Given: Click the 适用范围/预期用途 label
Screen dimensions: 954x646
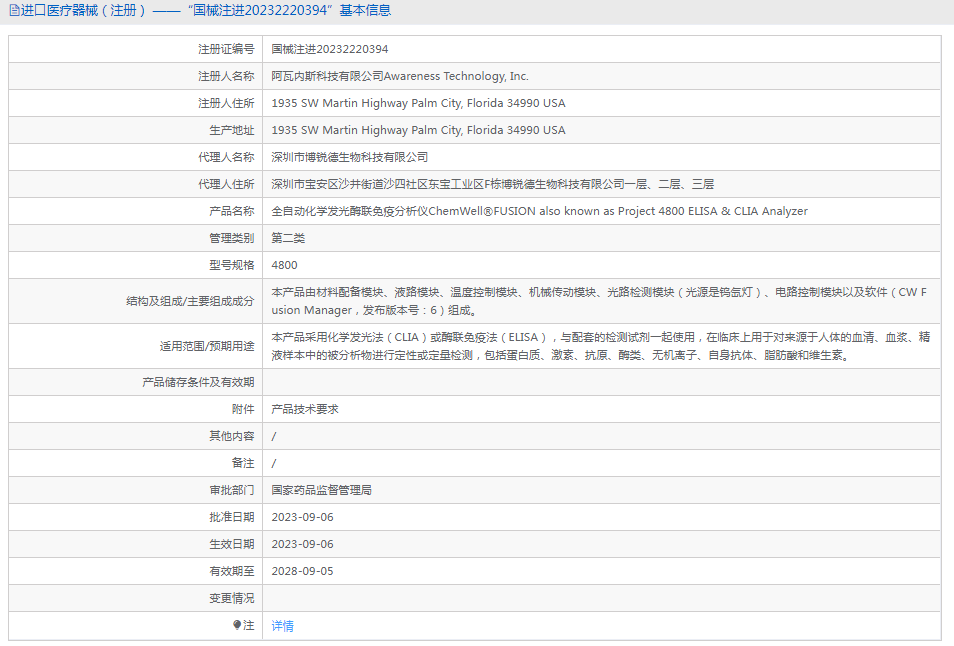Looking at the screenshot, I should (x=207, y=346).
